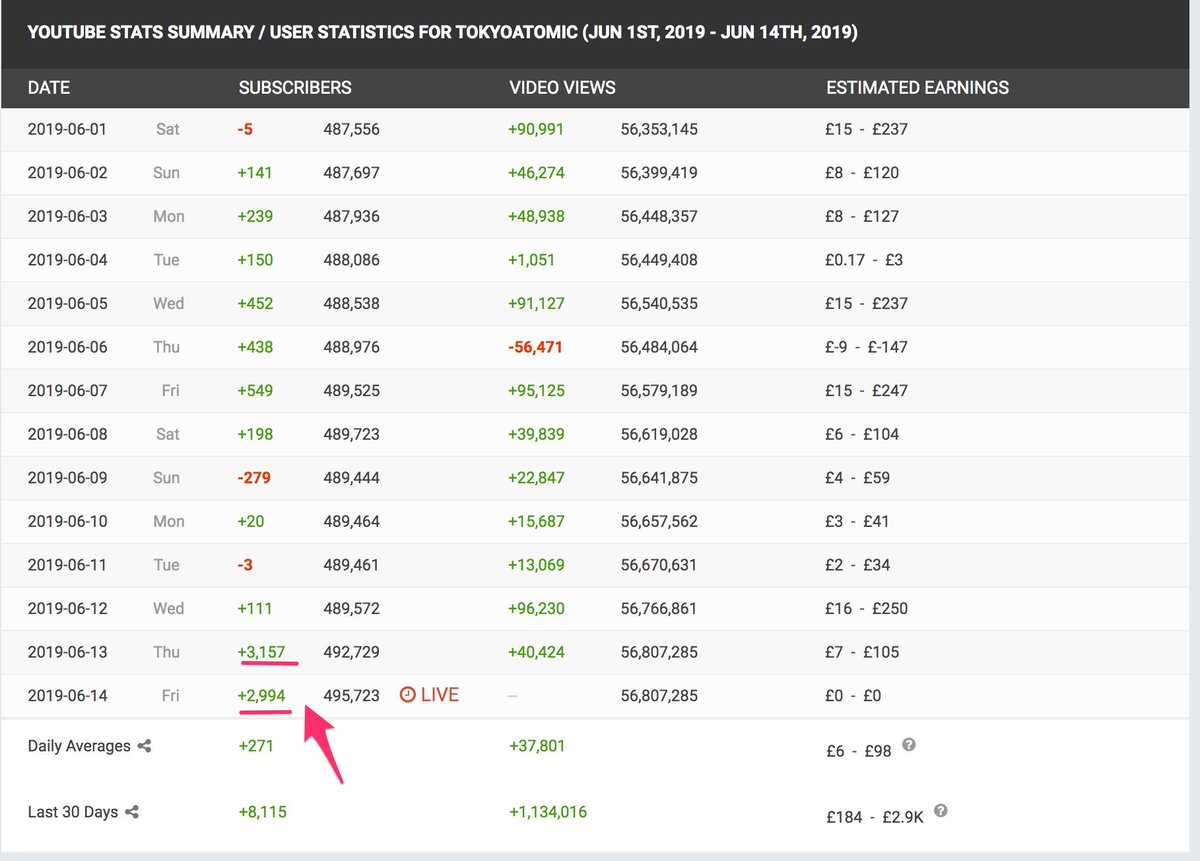This screenshot has height=861, width=1200.
Task: Select the date 2019-06-01
Action: (67, 129)
